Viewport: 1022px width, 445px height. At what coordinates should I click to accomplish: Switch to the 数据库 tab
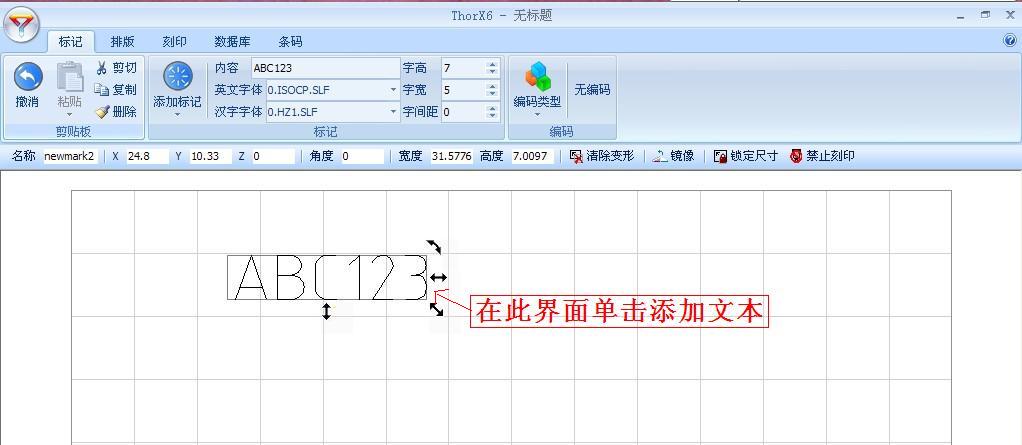click(232, 42)
